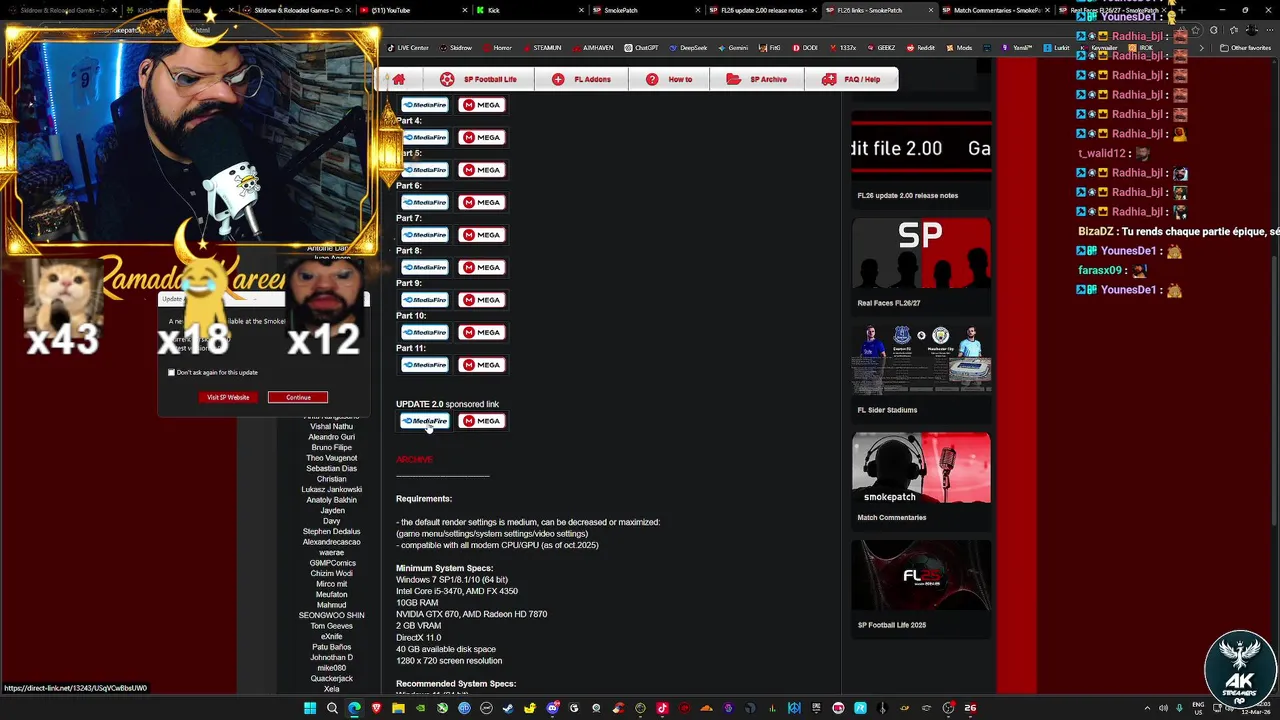Viewport: 1280px width, 720px height.
Task: Download Part 6 via MEGA
Action: [x=482, y=202]
